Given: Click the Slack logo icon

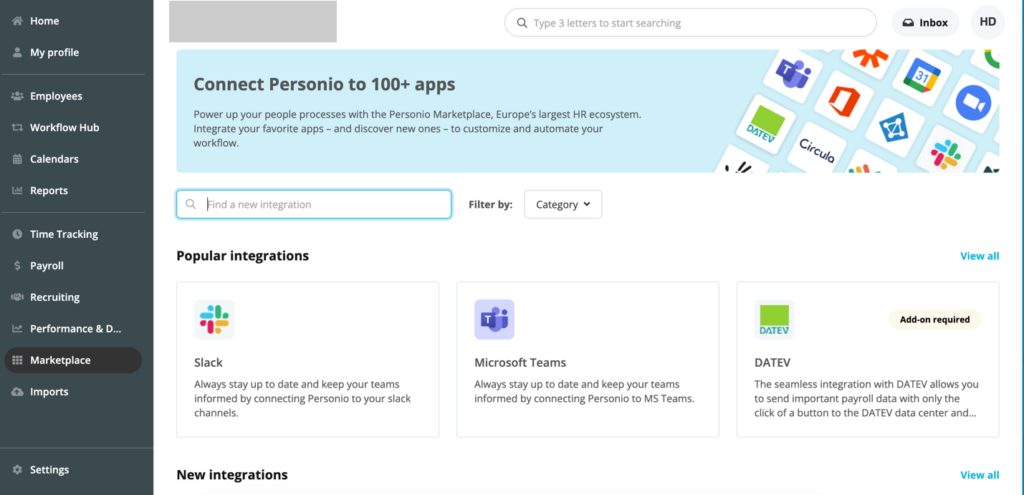Looking at the screenshot, I should [x=214, y=319].
